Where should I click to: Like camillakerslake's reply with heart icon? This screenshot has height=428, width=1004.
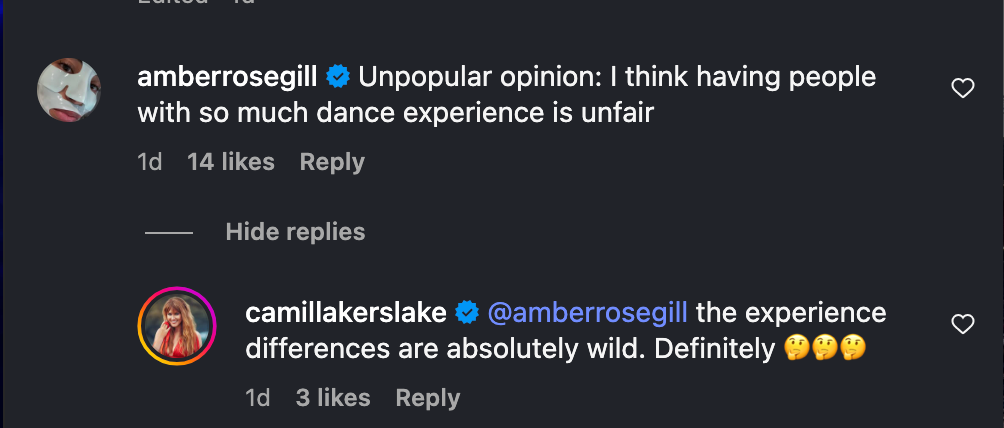tap(962, 324)
